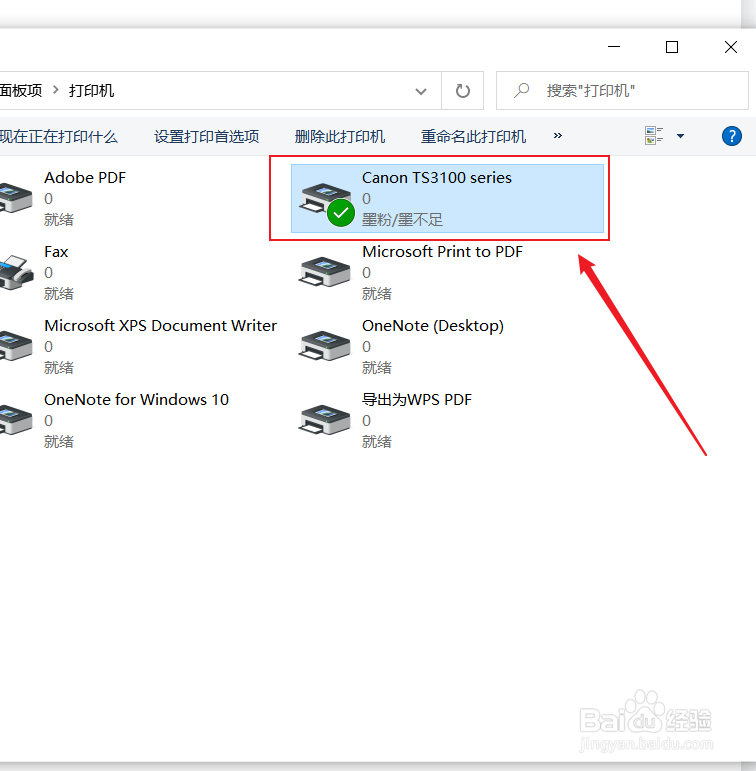The width and height of the screenshot is (756, 771).
Task: Select the Adobe PDF printer icon
Action: 16,197
